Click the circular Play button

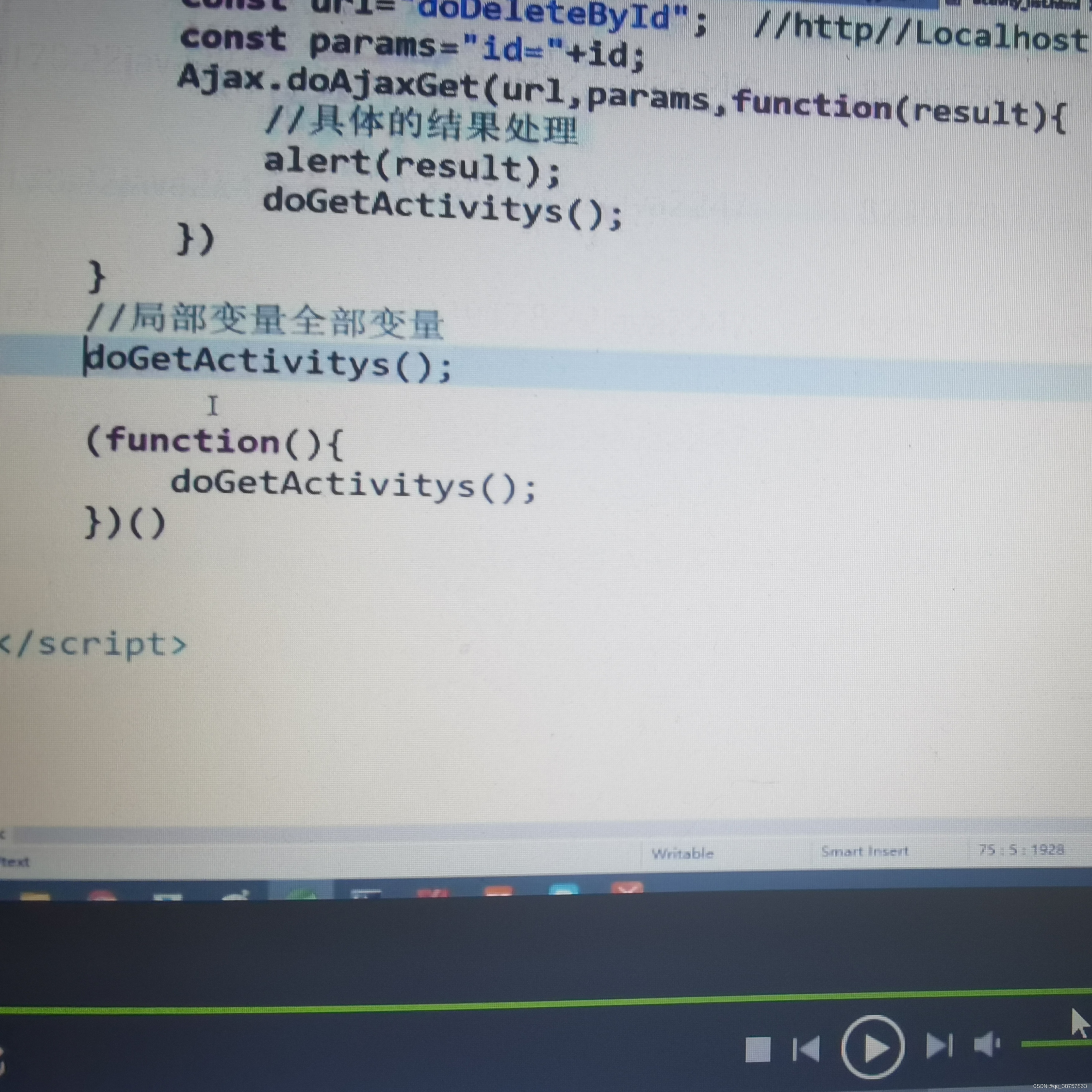point(873,1047)
